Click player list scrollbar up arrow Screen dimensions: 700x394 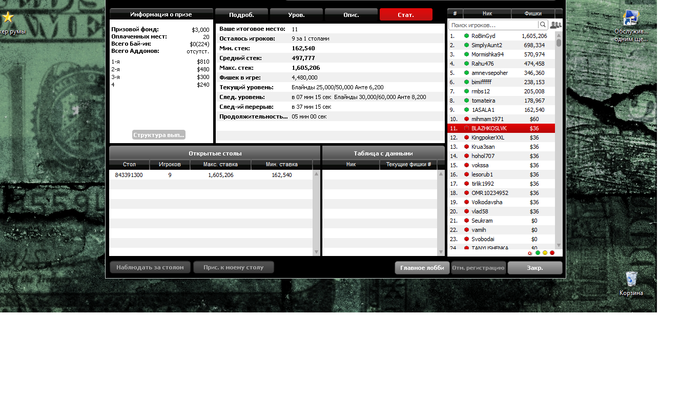(558, 35)
